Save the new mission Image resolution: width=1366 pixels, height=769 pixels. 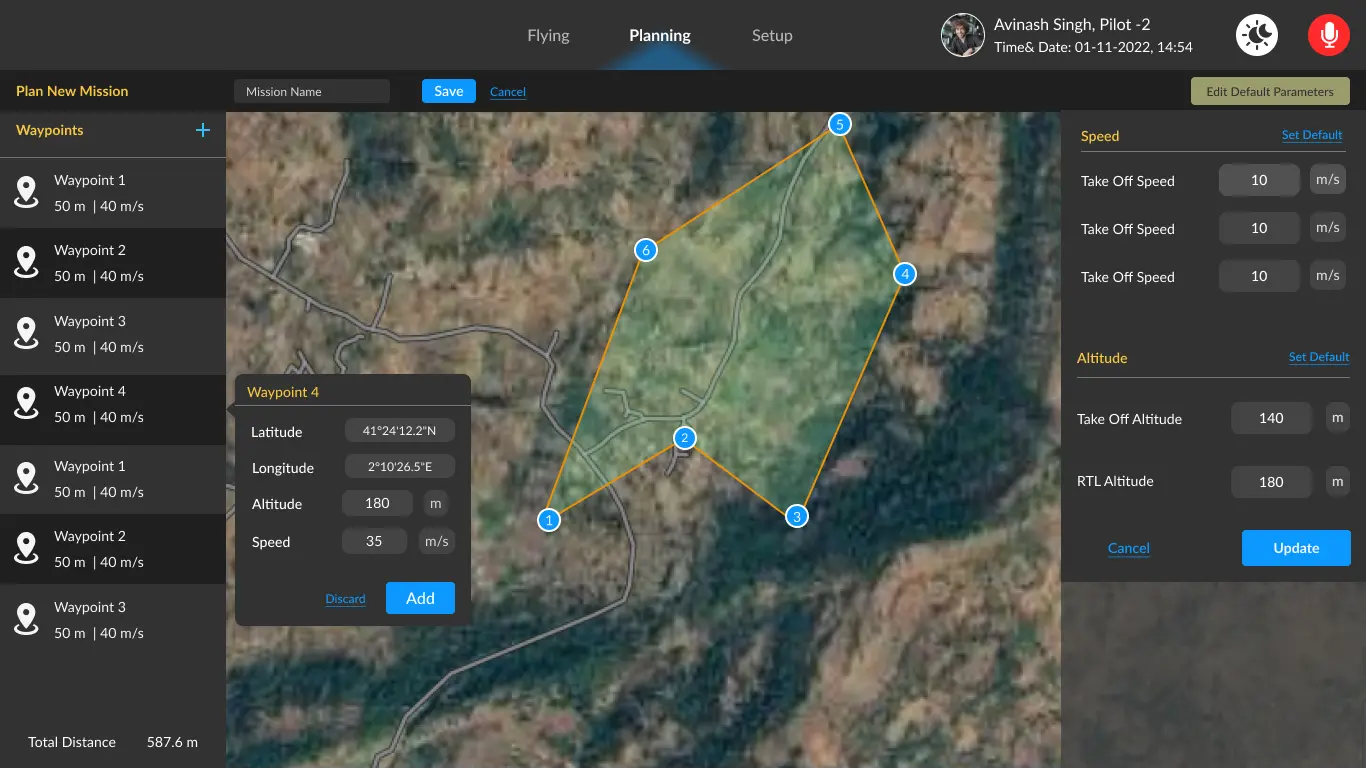pyautogui.click(x=449, y=91)
